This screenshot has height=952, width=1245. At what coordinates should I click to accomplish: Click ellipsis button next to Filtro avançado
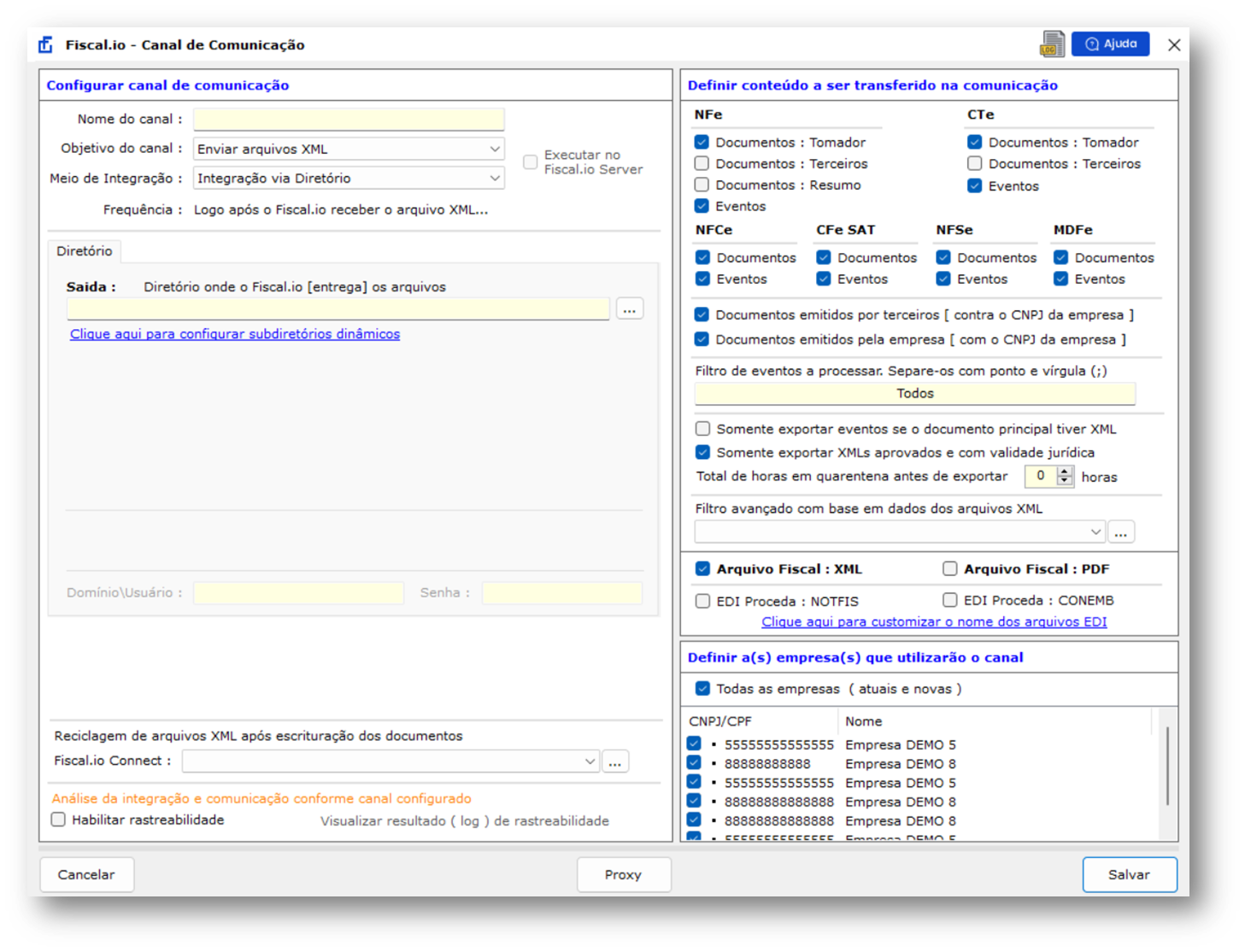pos(1121,532)
